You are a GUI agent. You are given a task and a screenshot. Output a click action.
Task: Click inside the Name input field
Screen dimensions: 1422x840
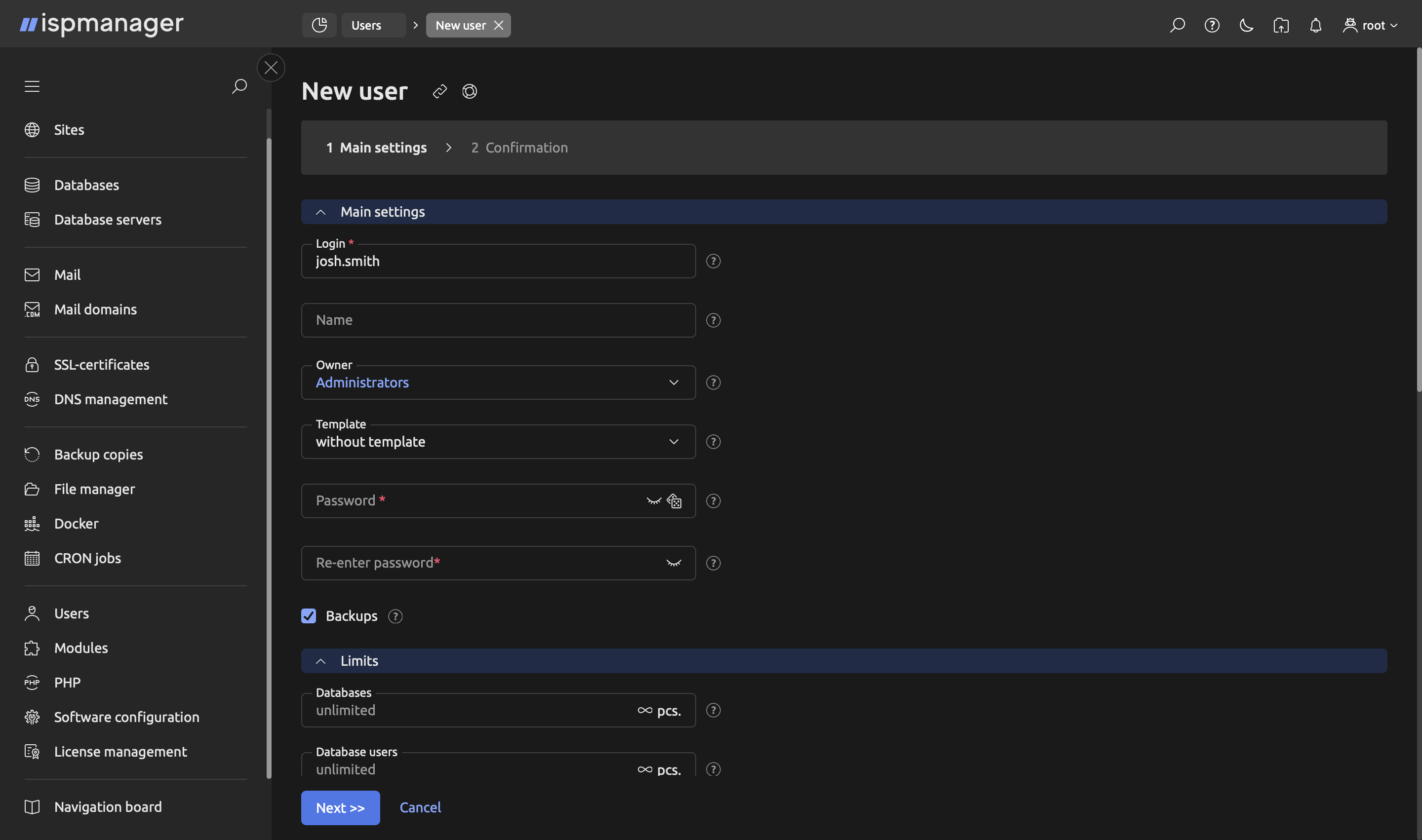[498, 320]
